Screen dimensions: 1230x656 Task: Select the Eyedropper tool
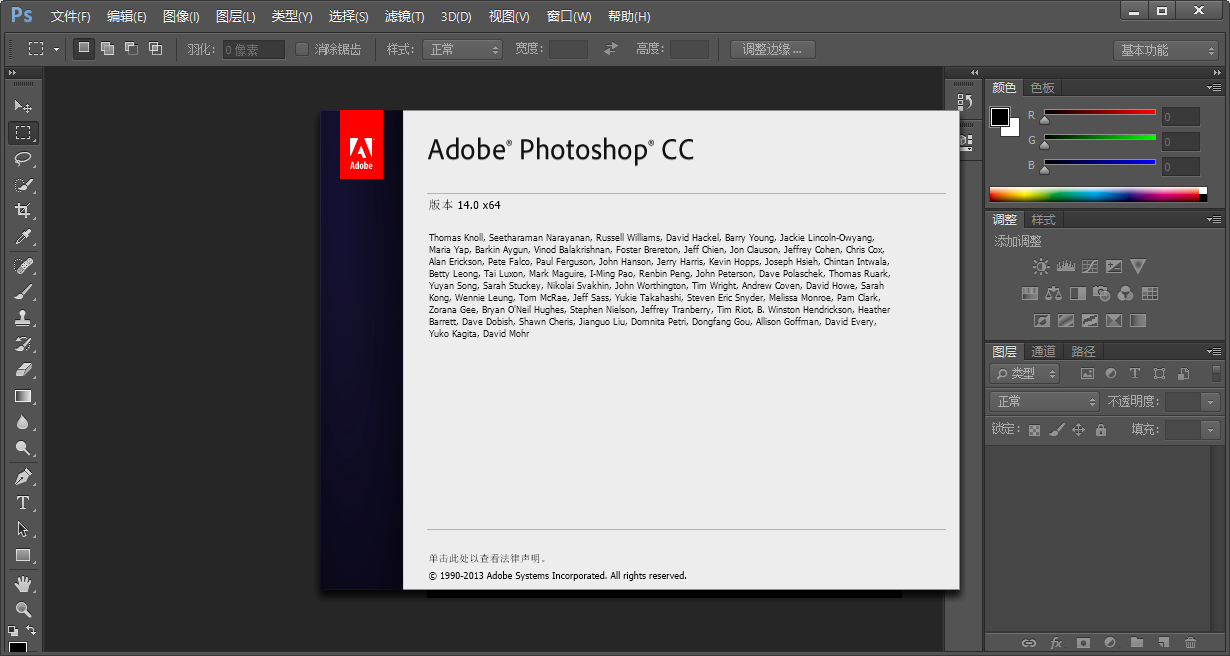click(23, 237)
